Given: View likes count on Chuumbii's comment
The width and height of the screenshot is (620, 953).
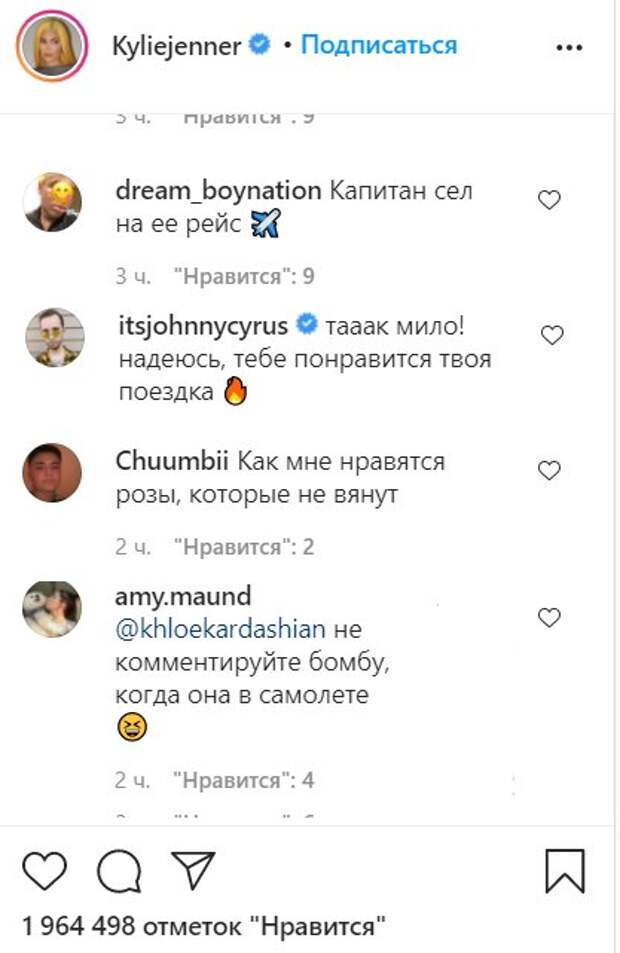Looking at the screenshot, I should pos(243,547).
